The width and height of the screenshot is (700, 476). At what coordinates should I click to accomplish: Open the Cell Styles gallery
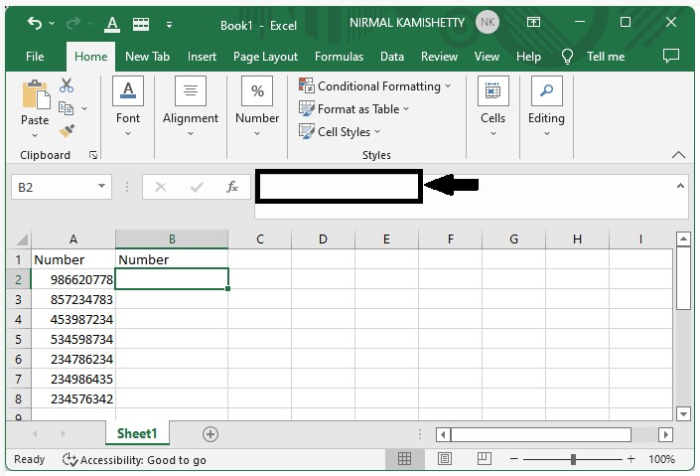point(339,132)
